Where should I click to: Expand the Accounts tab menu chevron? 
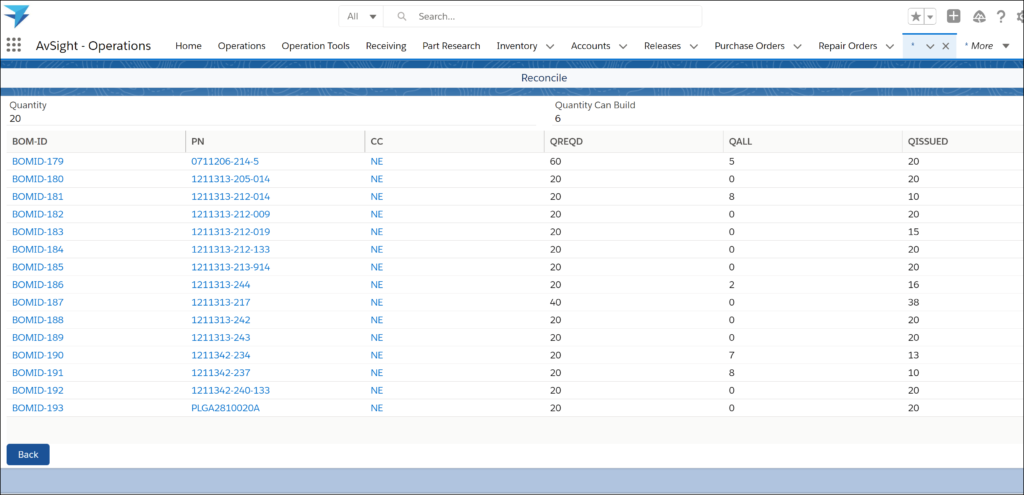[623, 46]
